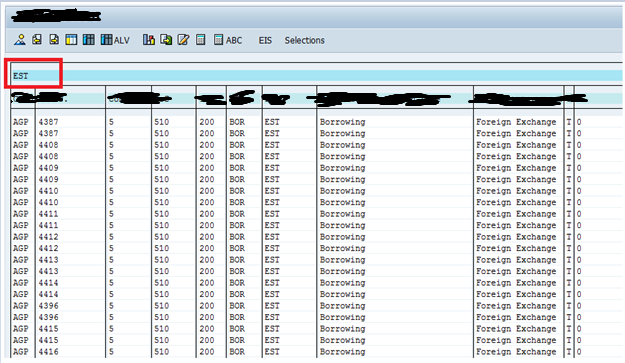Click the first BOR cell
Screen dimensions: 625x363
(237, 122)
